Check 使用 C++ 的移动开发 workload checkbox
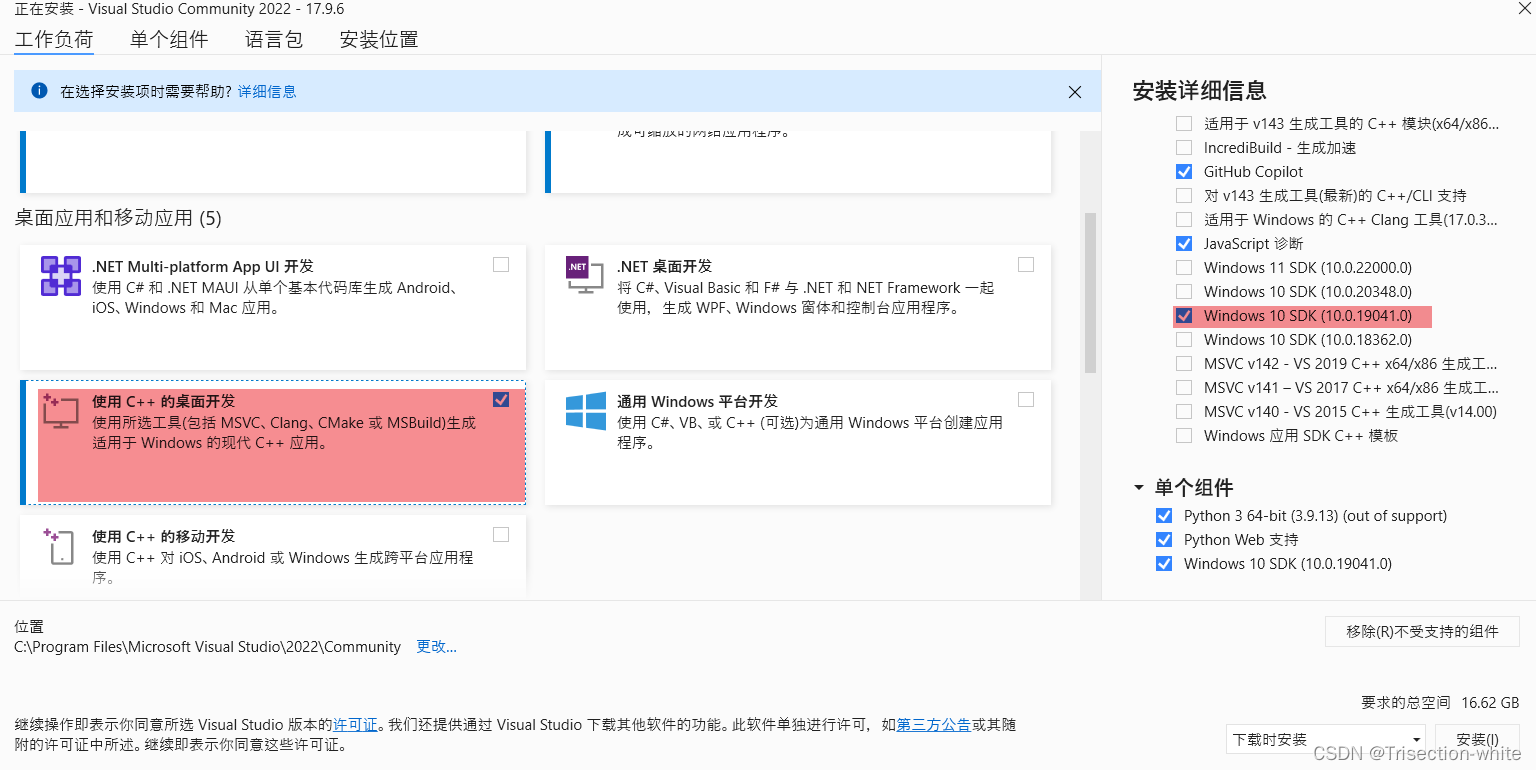1536x770 pixels. [501, 534]
